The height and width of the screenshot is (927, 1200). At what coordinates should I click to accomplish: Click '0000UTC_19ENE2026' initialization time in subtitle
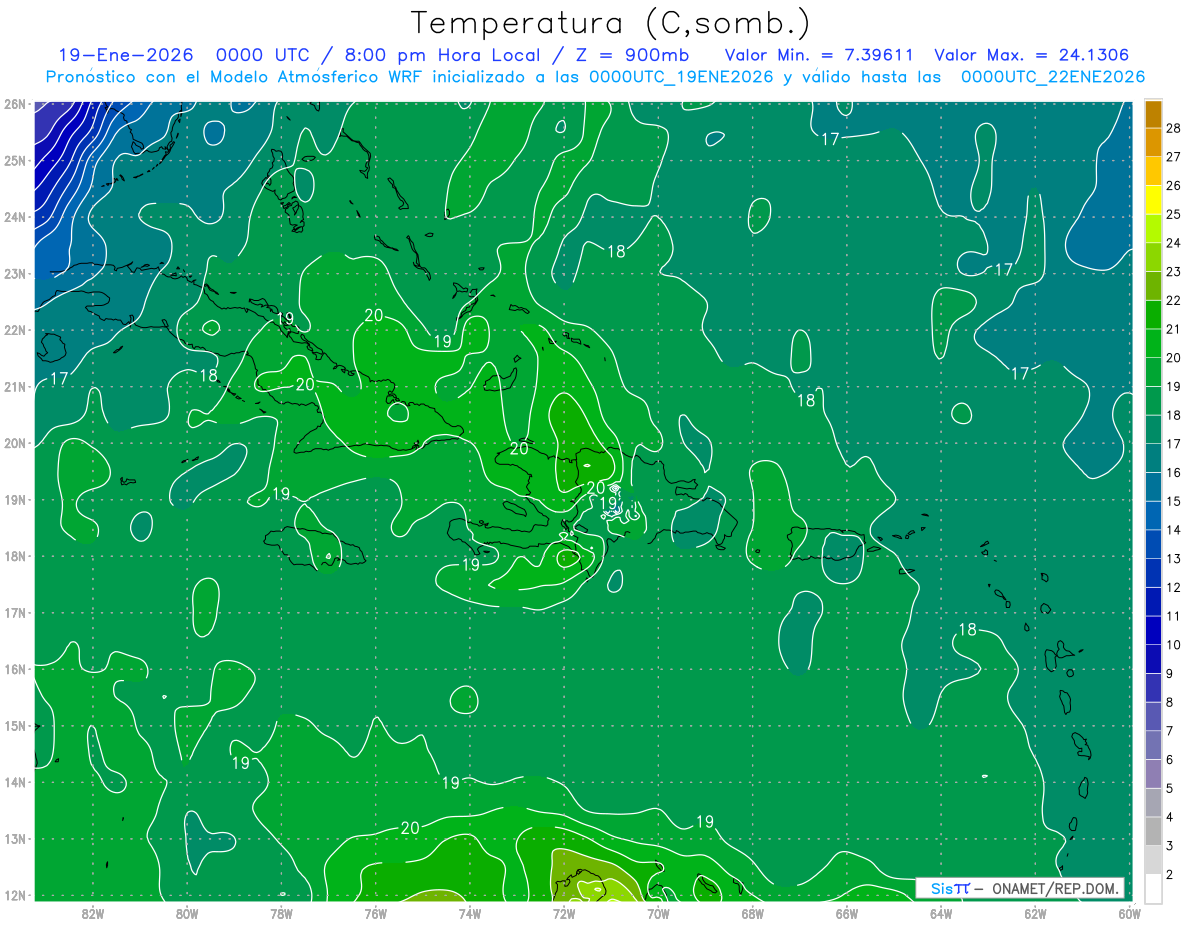[x=681, y=77]
